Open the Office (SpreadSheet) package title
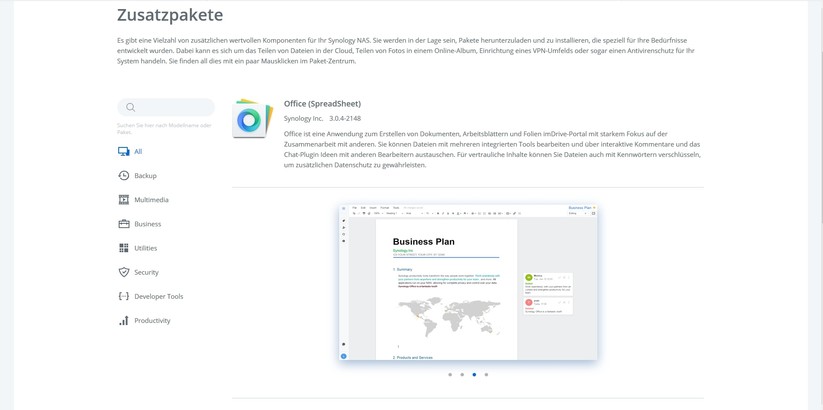The height and width of the screenshot is (410, 823). tap(322, 103)
